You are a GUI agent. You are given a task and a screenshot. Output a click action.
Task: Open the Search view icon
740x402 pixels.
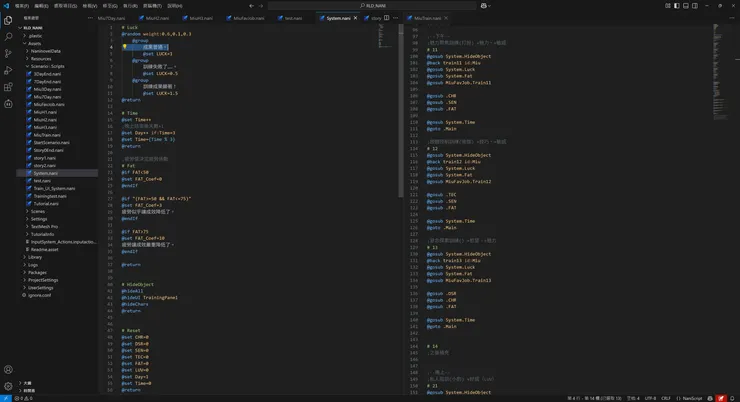click(x=8, y=37)
